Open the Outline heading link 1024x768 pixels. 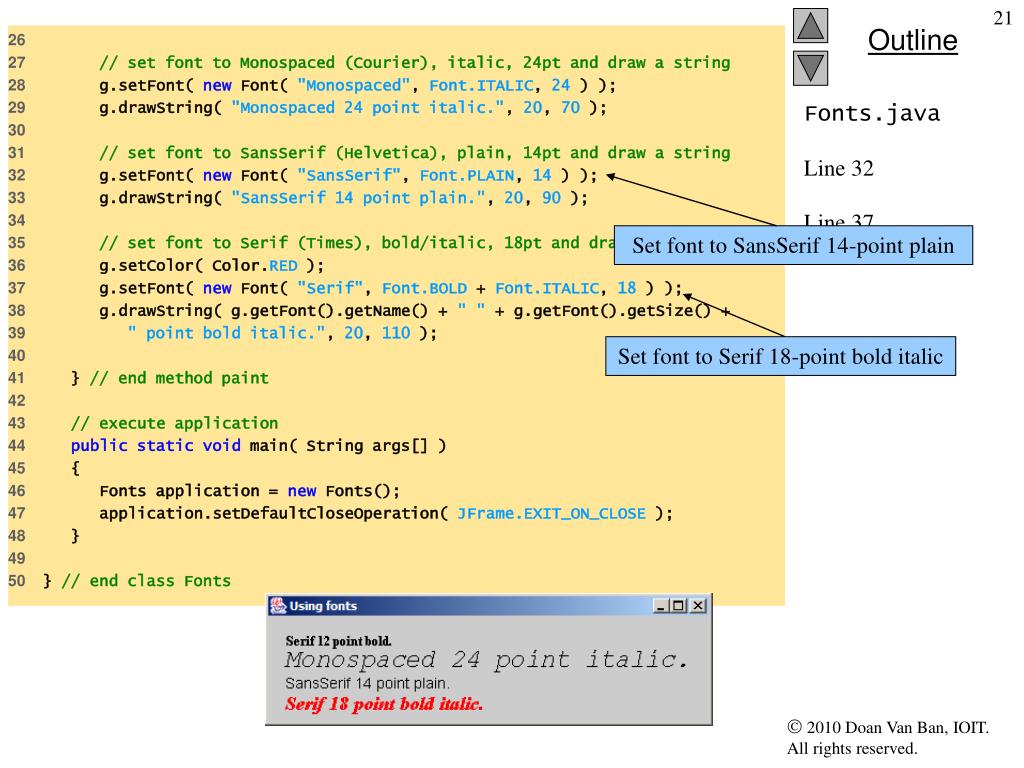[x=912, y=40]
